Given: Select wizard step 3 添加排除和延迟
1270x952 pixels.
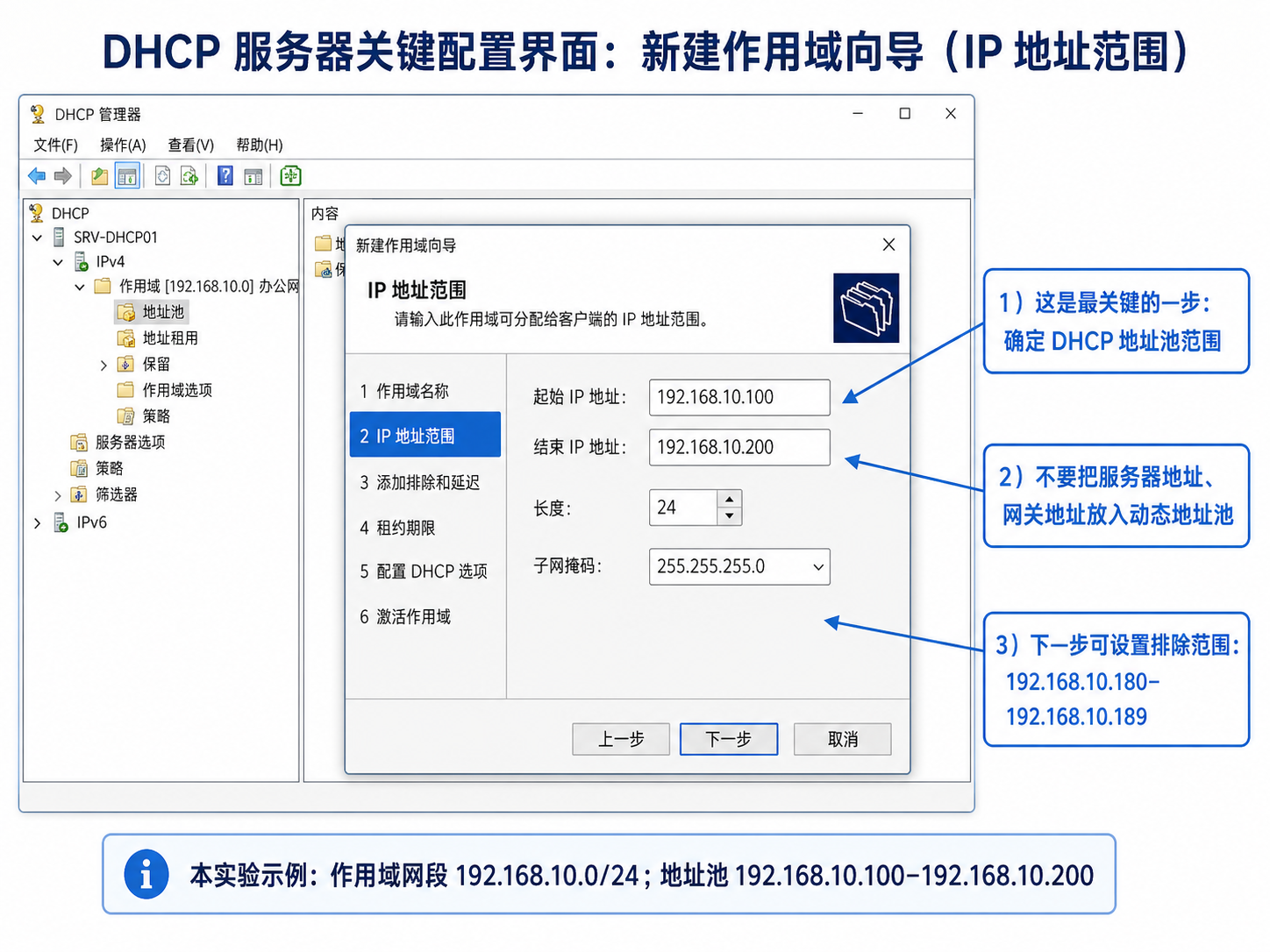Looking at the screenshot, I should [x=425, y=482].
